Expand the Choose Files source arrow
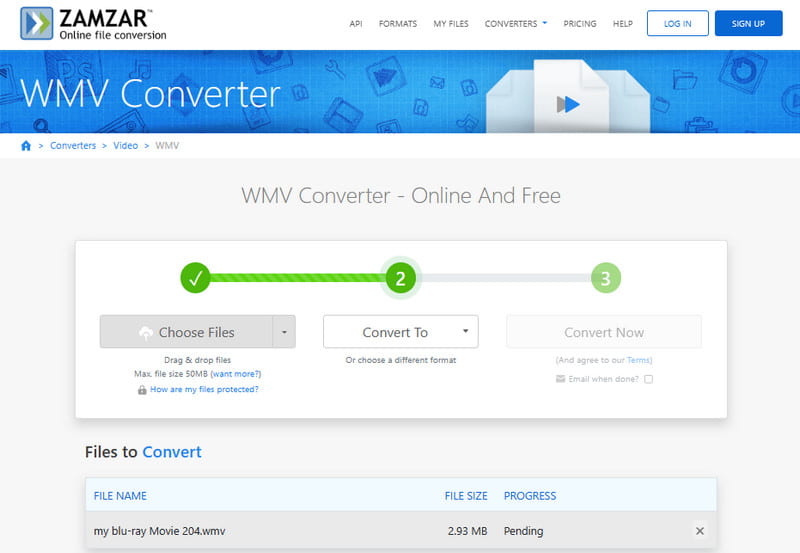This screenshot has height=553, width=800. (285, 332)
